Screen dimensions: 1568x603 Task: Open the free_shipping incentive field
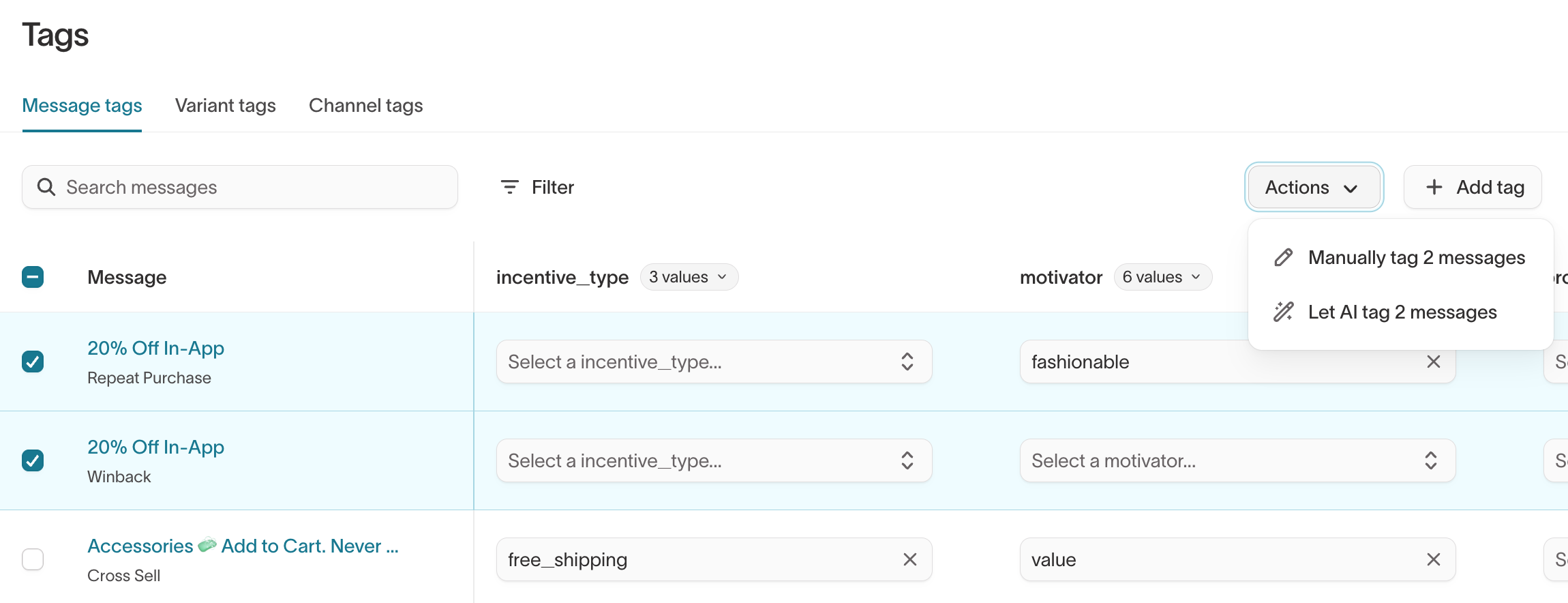(714, 559)
